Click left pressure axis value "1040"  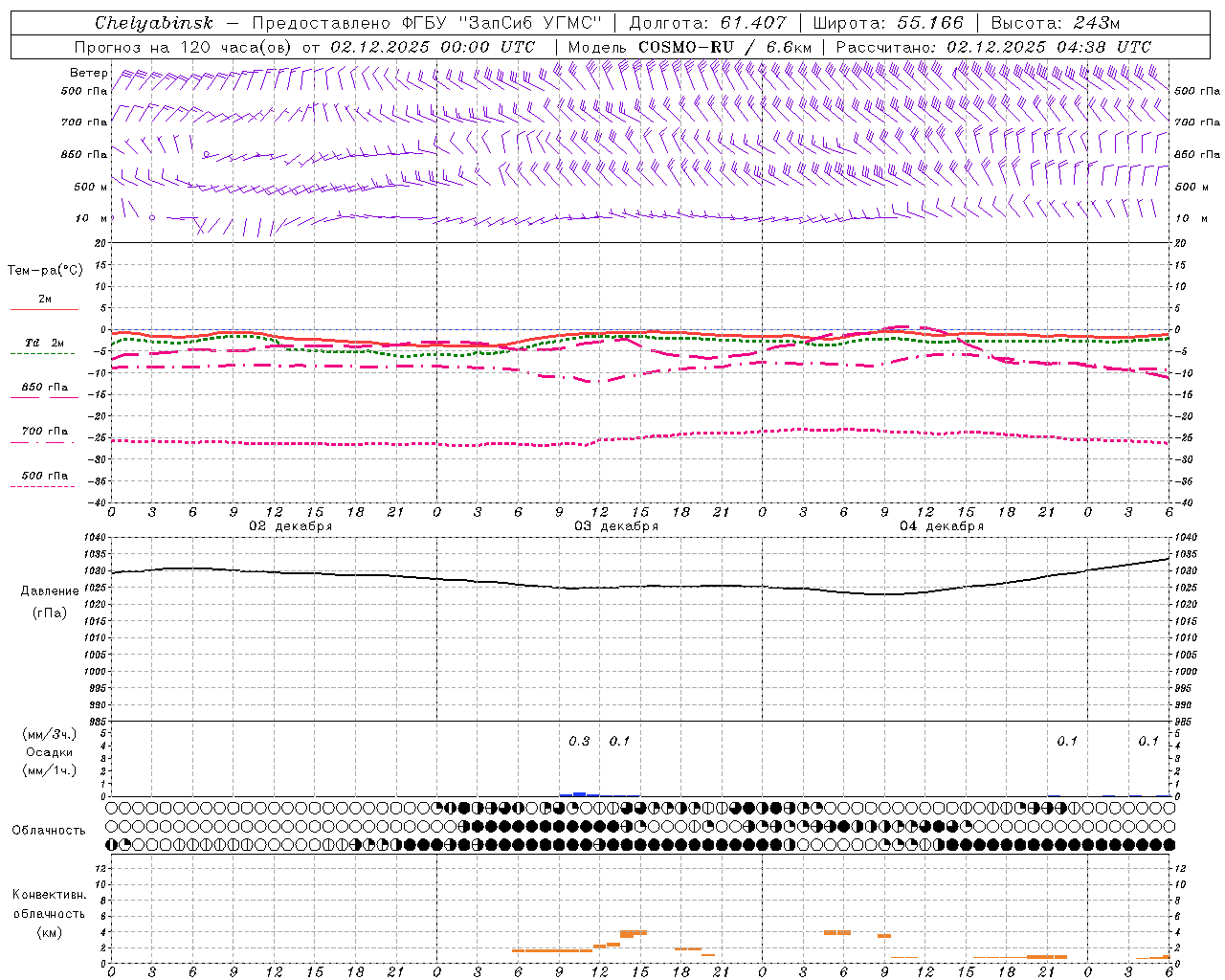tap(96, 538)
